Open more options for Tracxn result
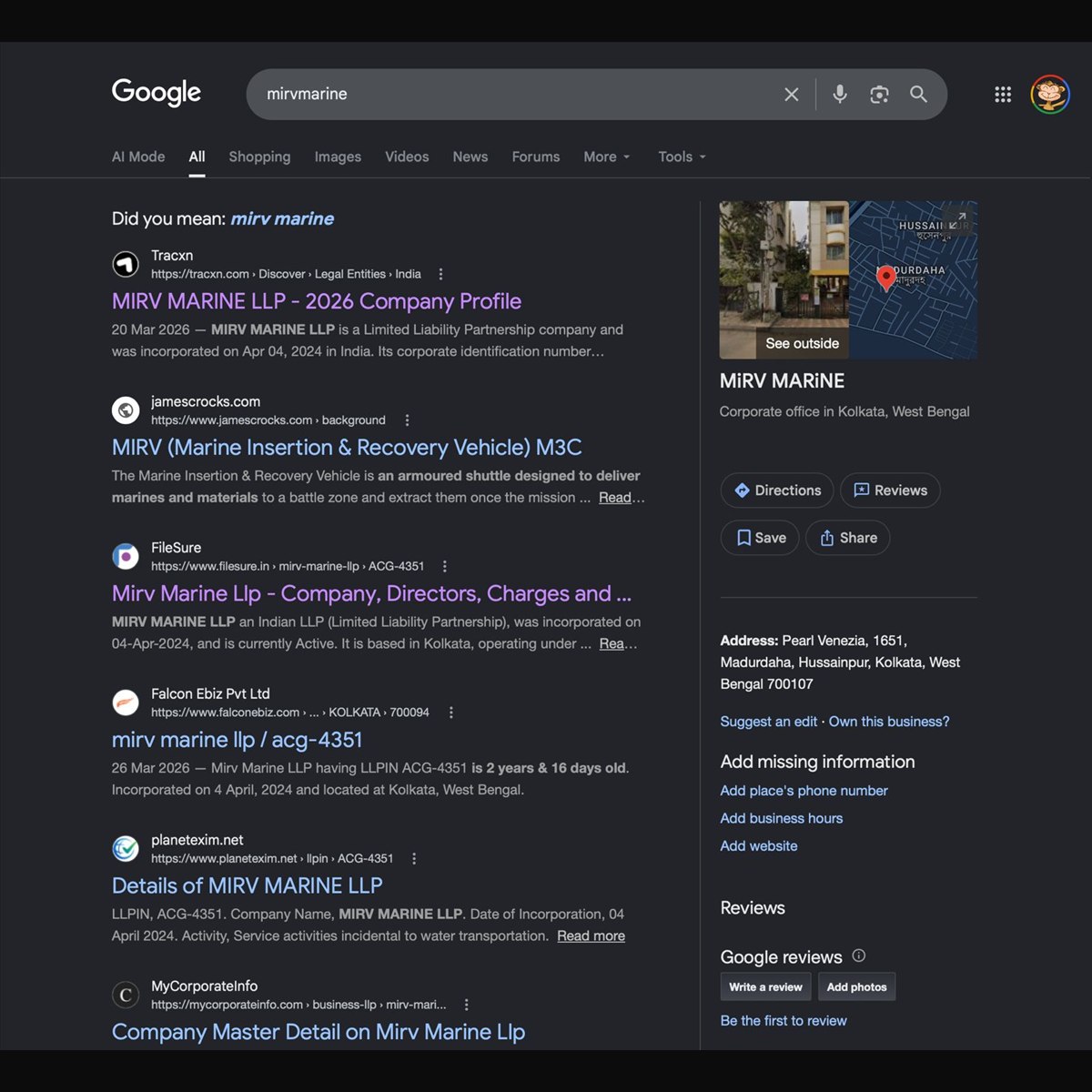 441,274
